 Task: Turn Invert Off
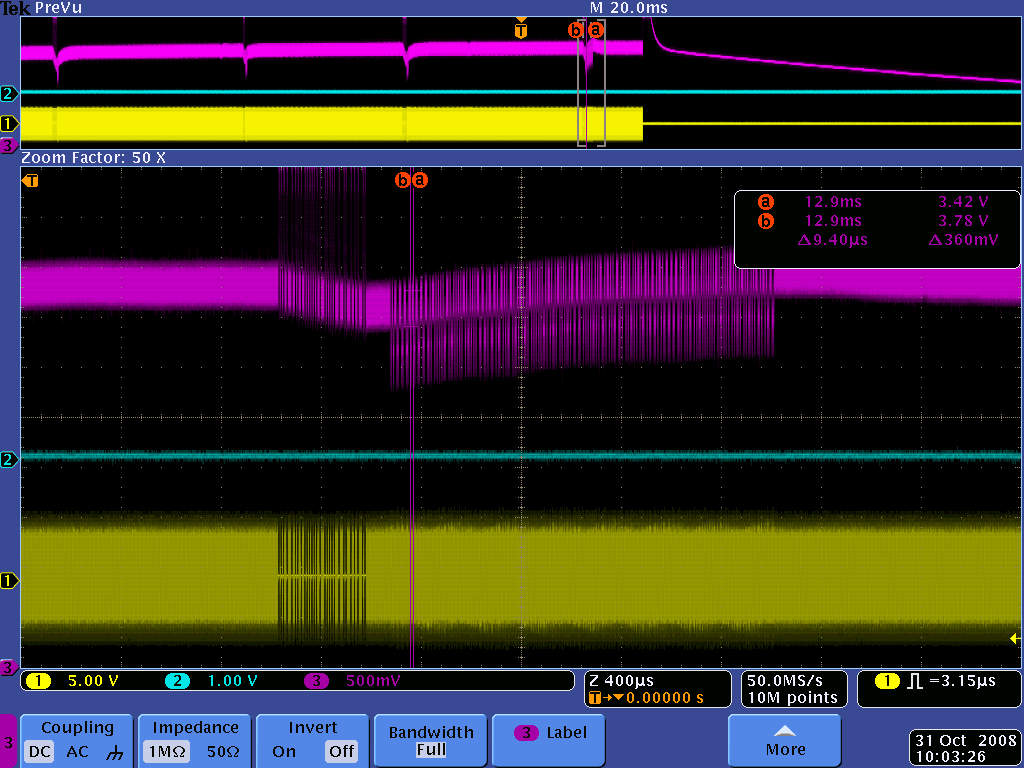click(x=342, y=752)
